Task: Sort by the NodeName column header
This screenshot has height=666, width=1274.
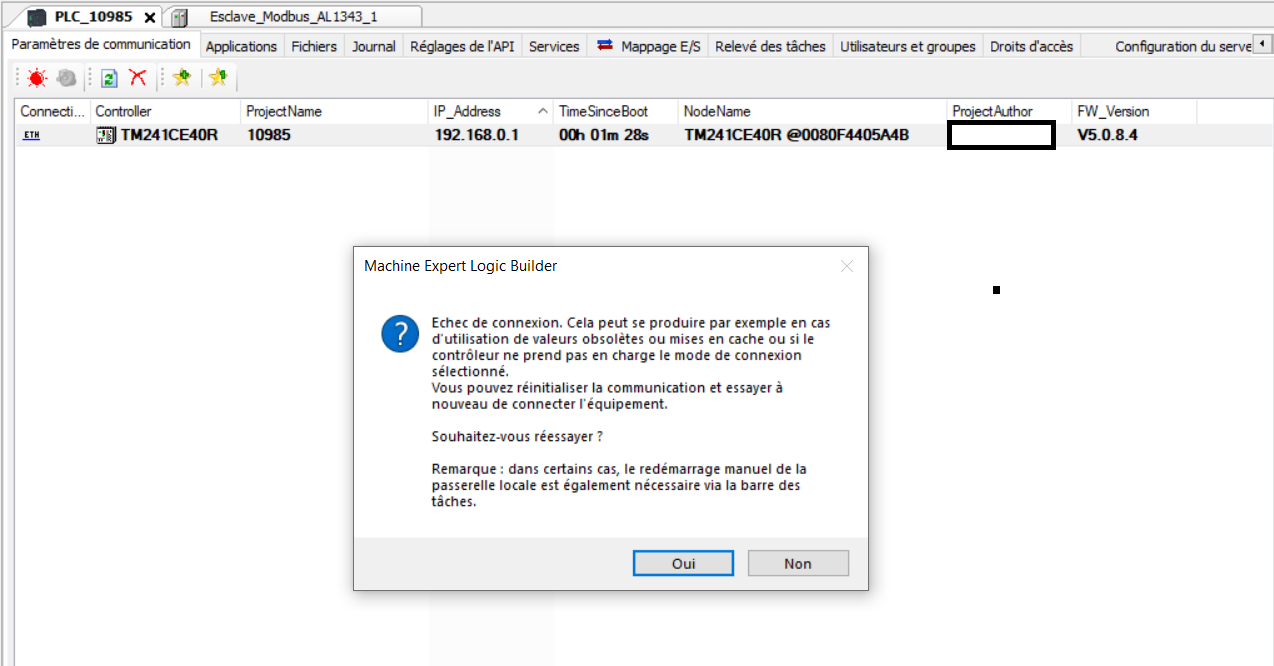Action: [812, 111]
